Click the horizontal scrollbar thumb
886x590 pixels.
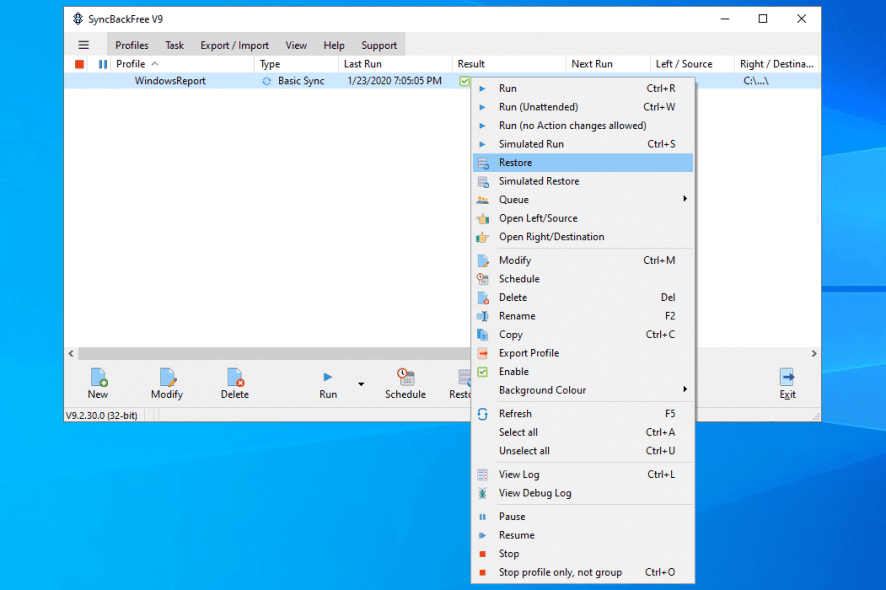click(x=275, y=354)
